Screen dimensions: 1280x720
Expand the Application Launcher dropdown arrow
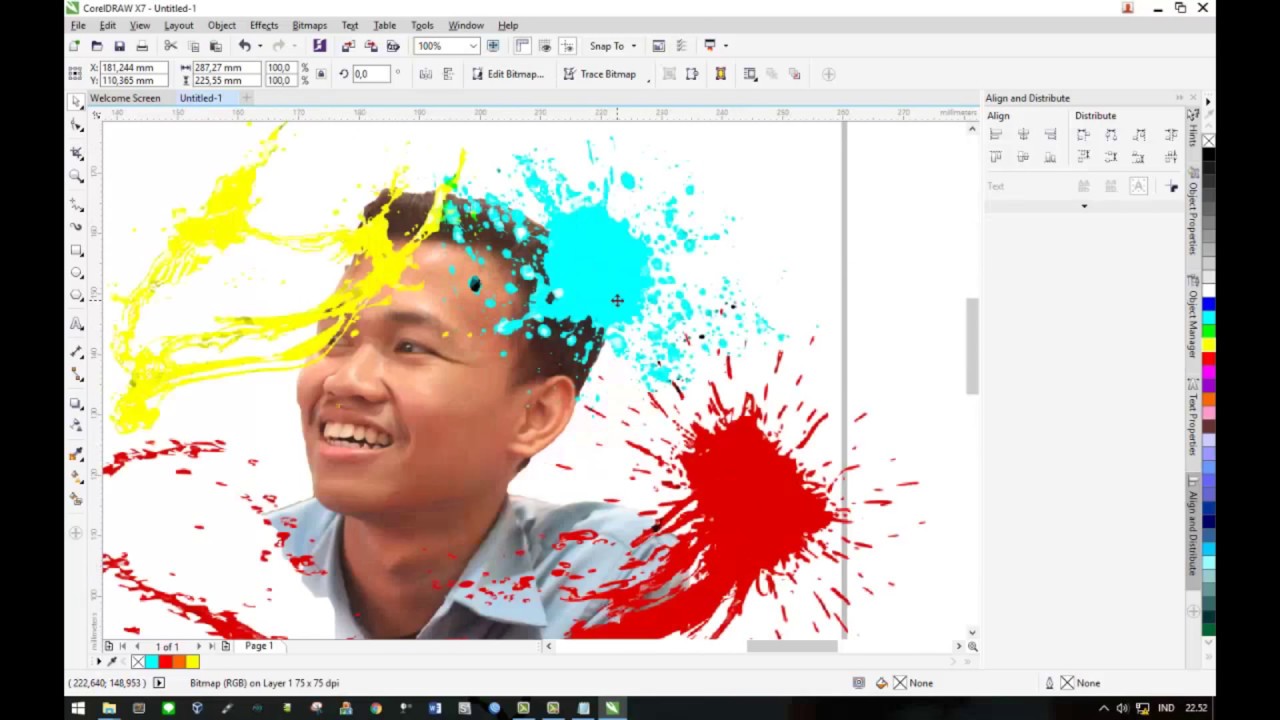pyautogui.click(x=725, y=46)
